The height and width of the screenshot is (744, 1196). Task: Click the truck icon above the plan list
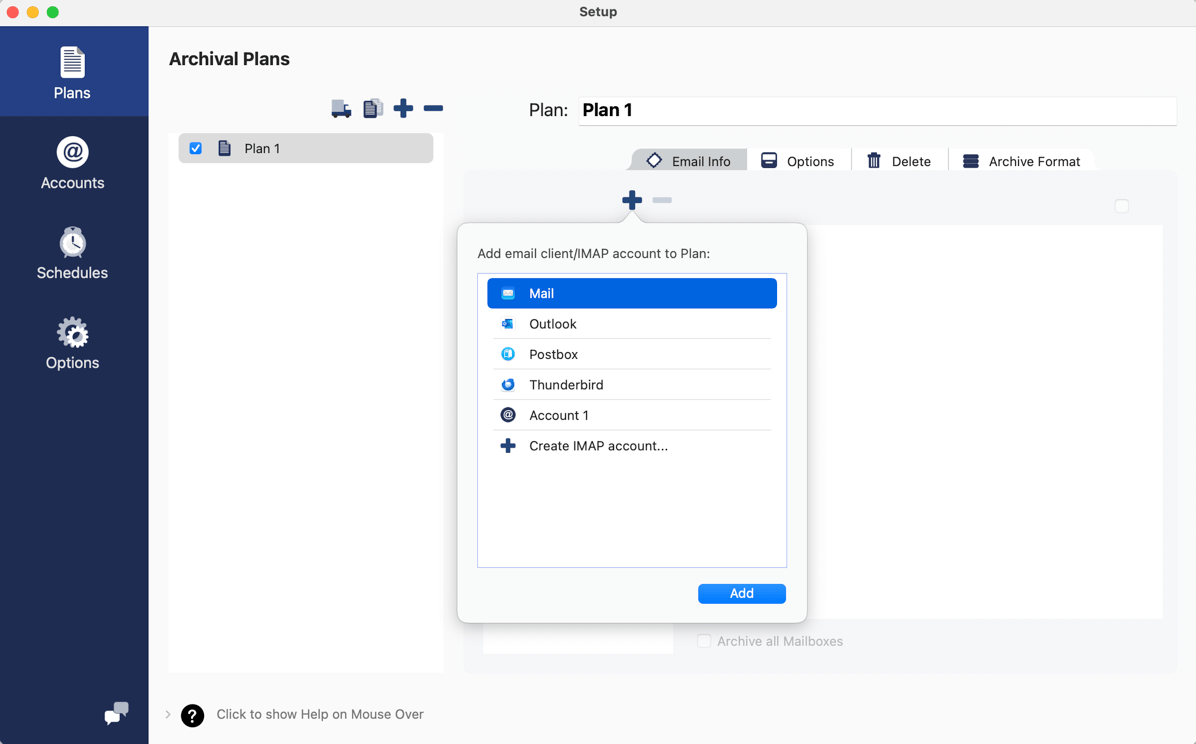(341, 108)
